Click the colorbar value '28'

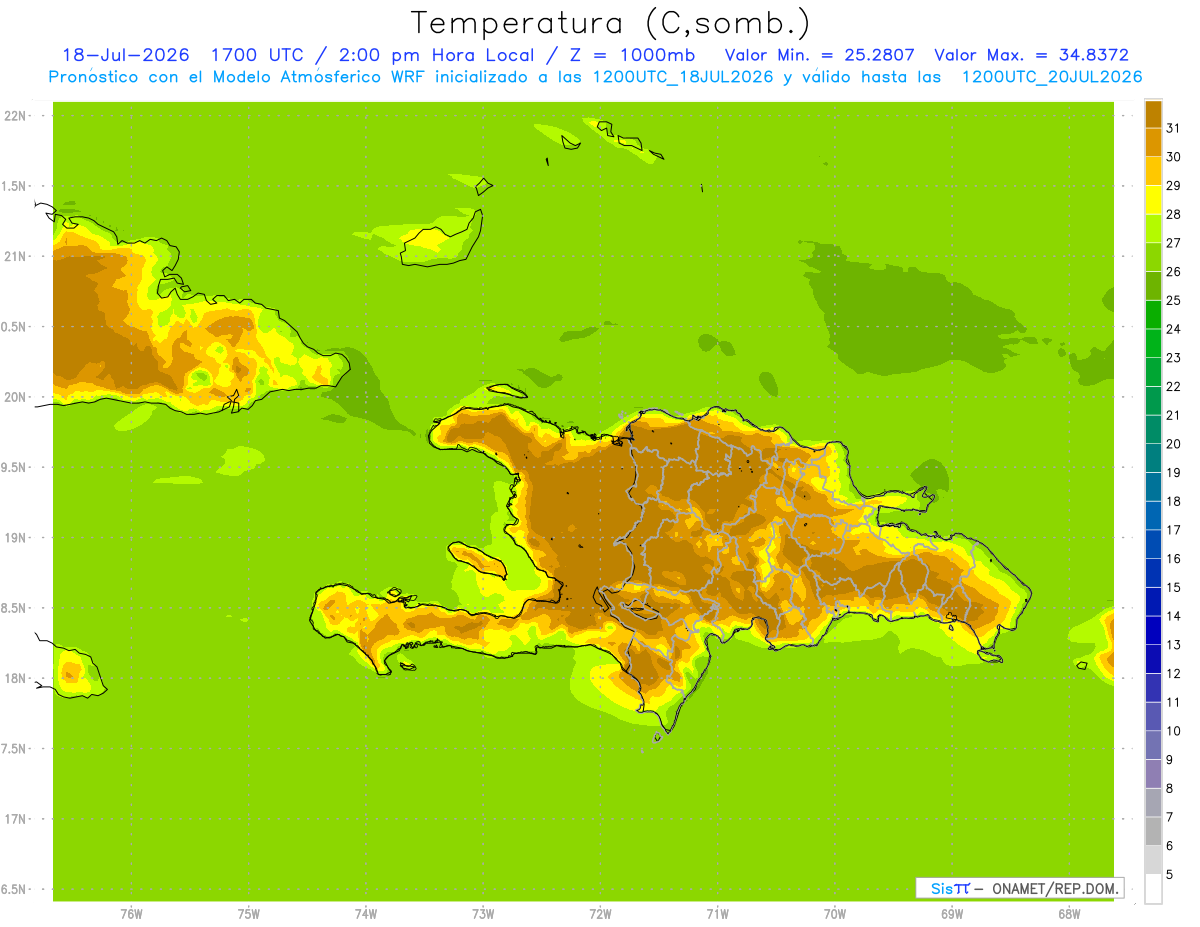click(x=1173, y=214)
